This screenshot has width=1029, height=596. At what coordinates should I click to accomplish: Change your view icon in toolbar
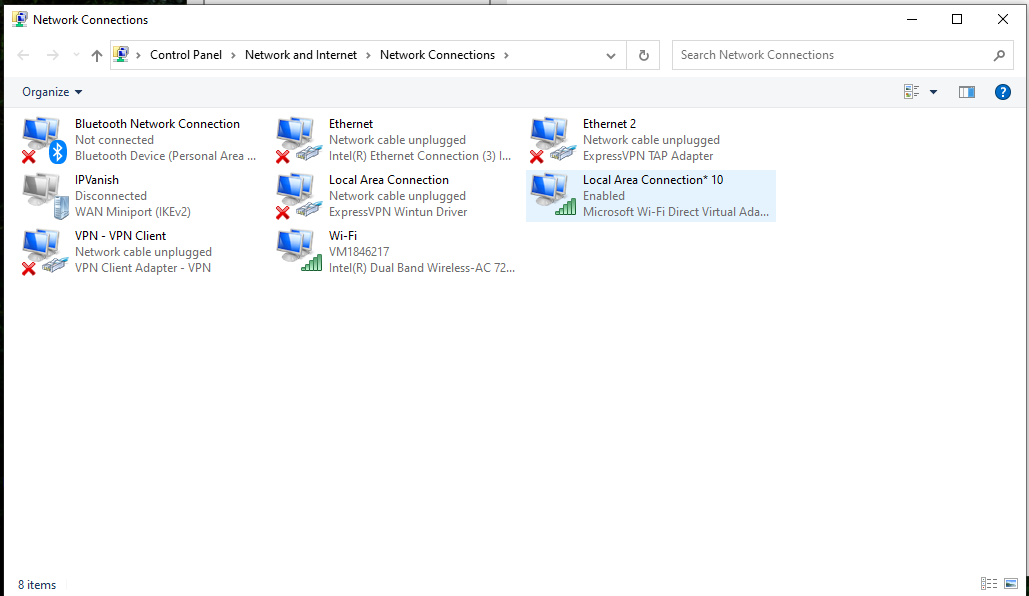pos(911,92)
